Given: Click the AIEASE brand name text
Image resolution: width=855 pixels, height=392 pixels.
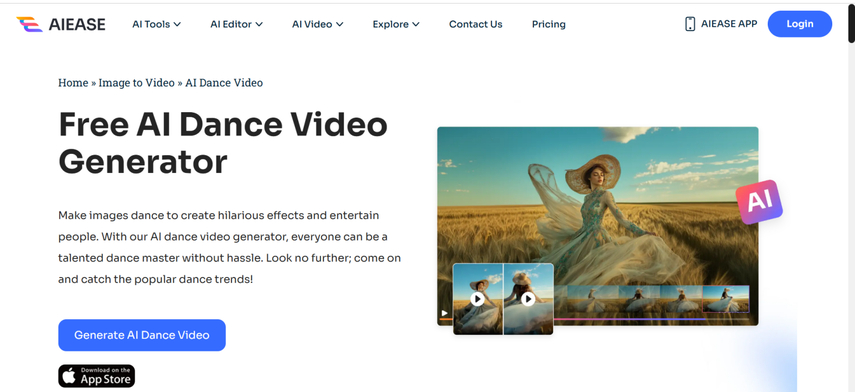Looking at the screenshot, I should 77,24.
